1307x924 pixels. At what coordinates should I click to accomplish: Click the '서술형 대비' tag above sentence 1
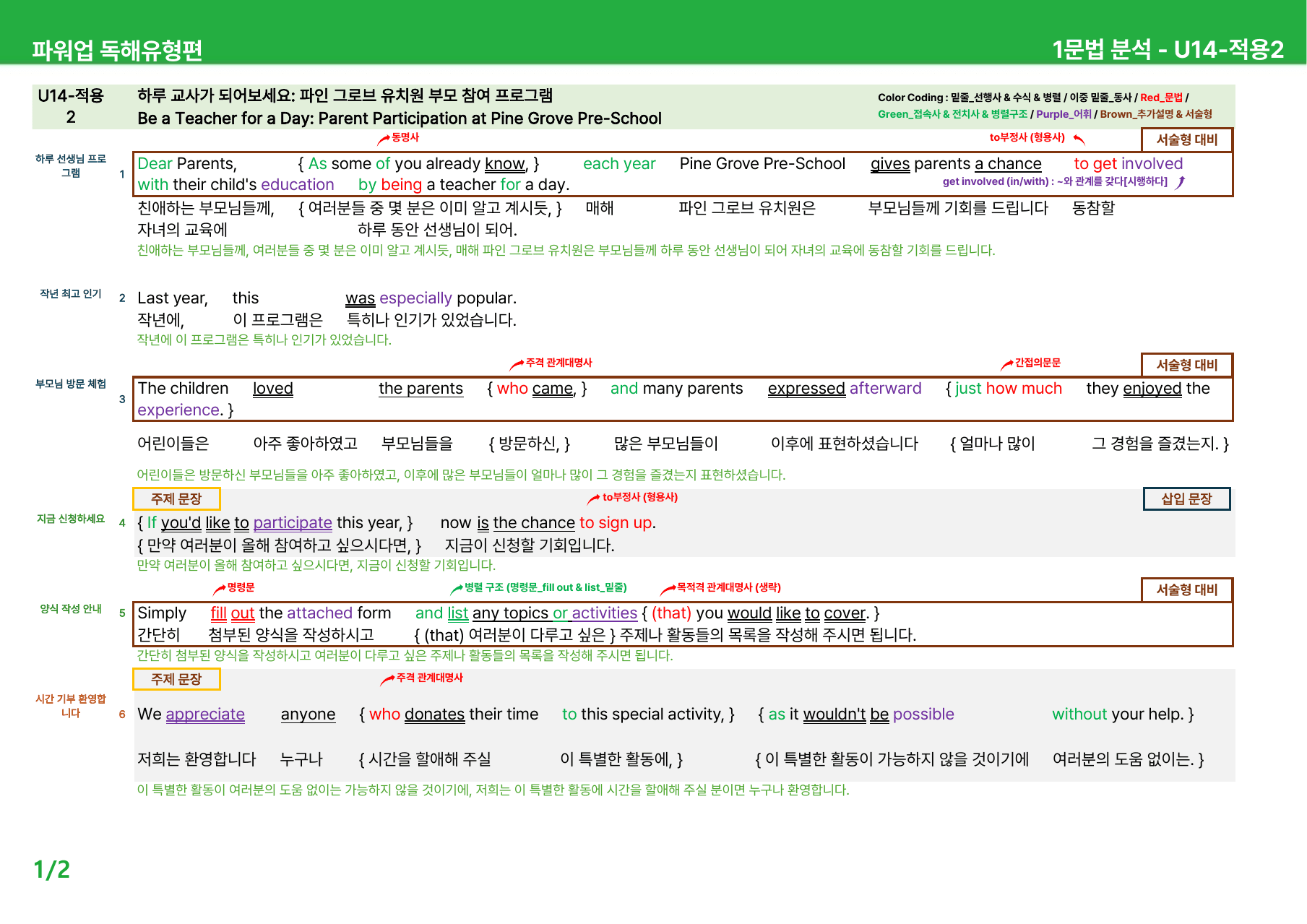[x=1187, y=139]
